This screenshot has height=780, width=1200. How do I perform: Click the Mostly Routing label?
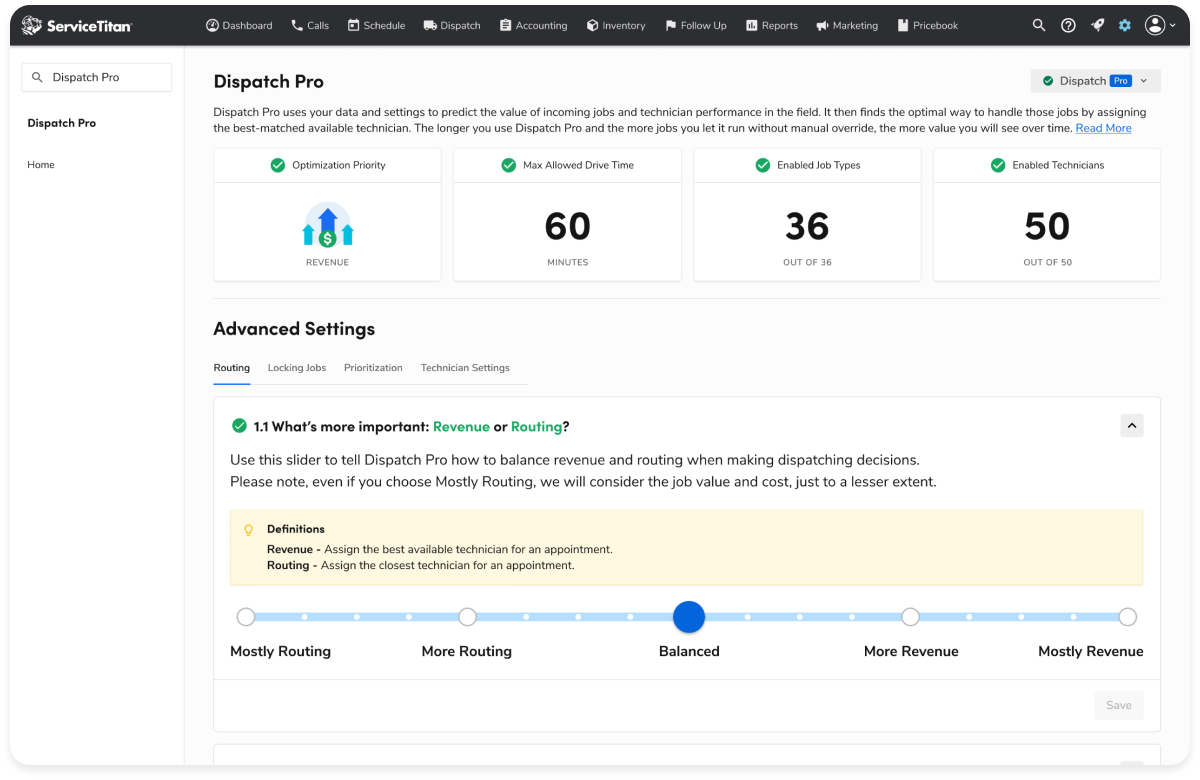280,651
